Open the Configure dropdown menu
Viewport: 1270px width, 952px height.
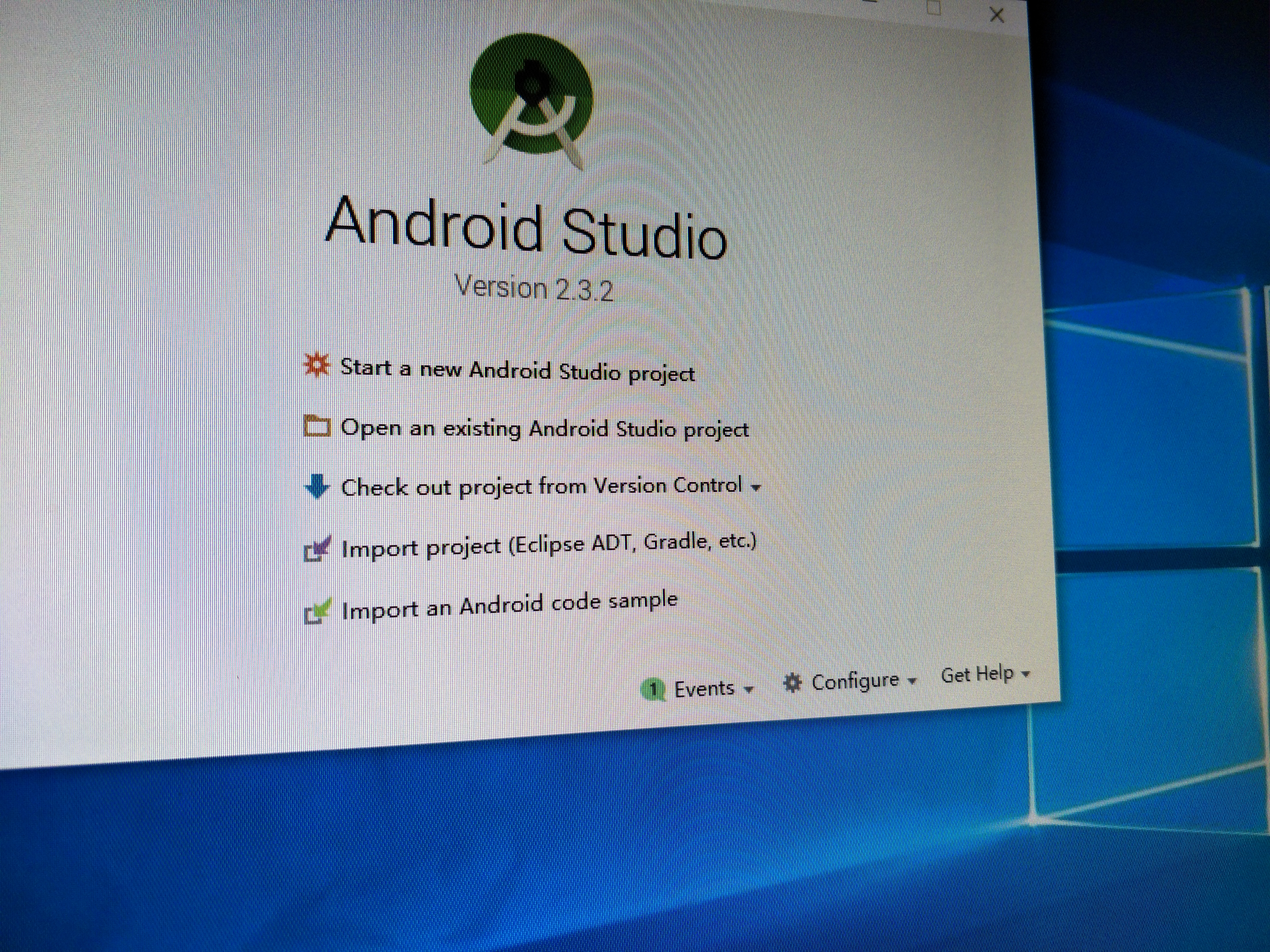tap(864, 682)
